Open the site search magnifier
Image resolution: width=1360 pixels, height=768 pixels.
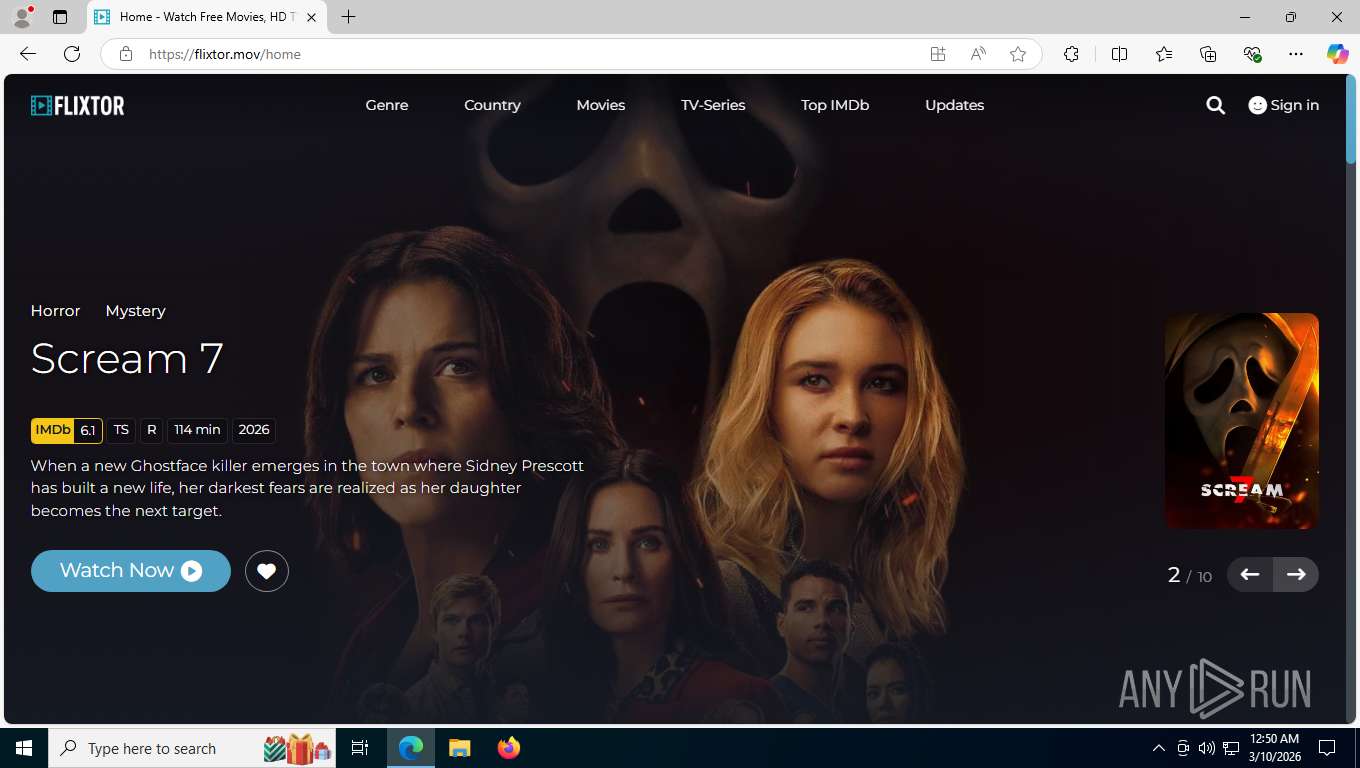[x=1215, y=105]
